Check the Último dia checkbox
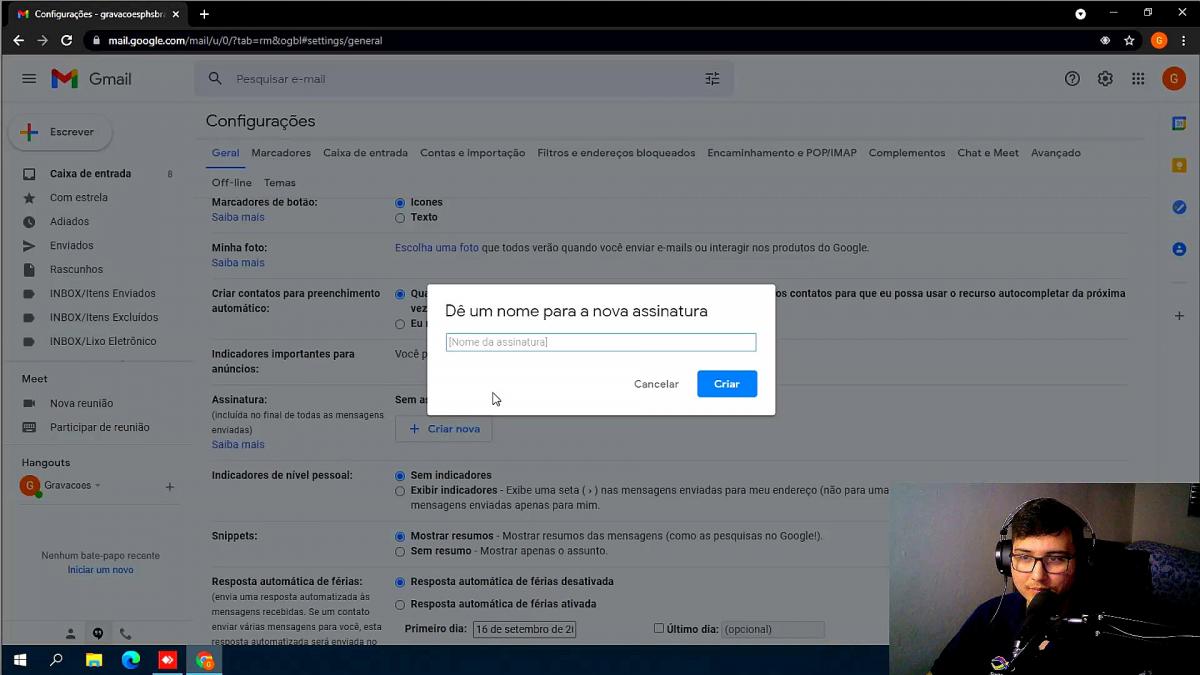 659,629
